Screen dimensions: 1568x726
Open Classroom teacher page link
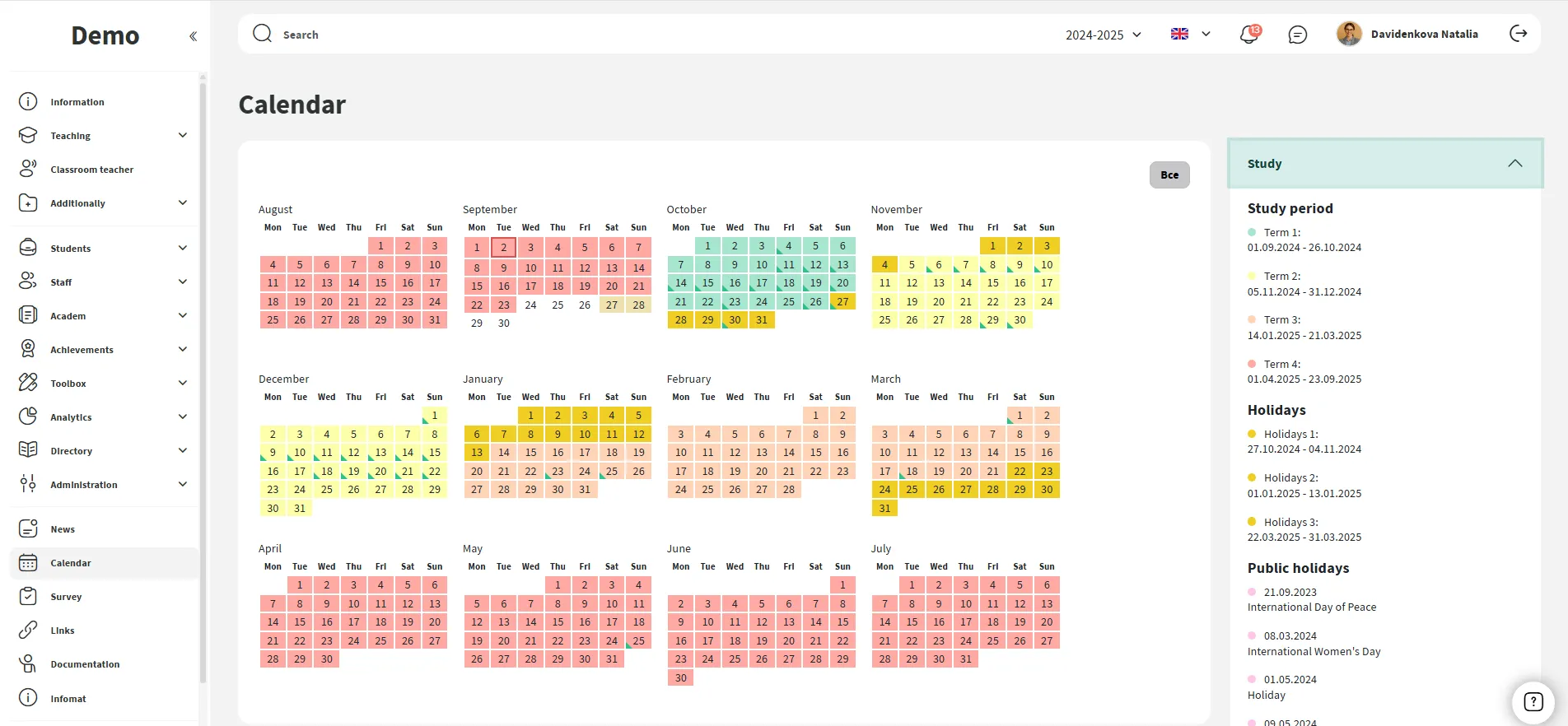point(91,170)
